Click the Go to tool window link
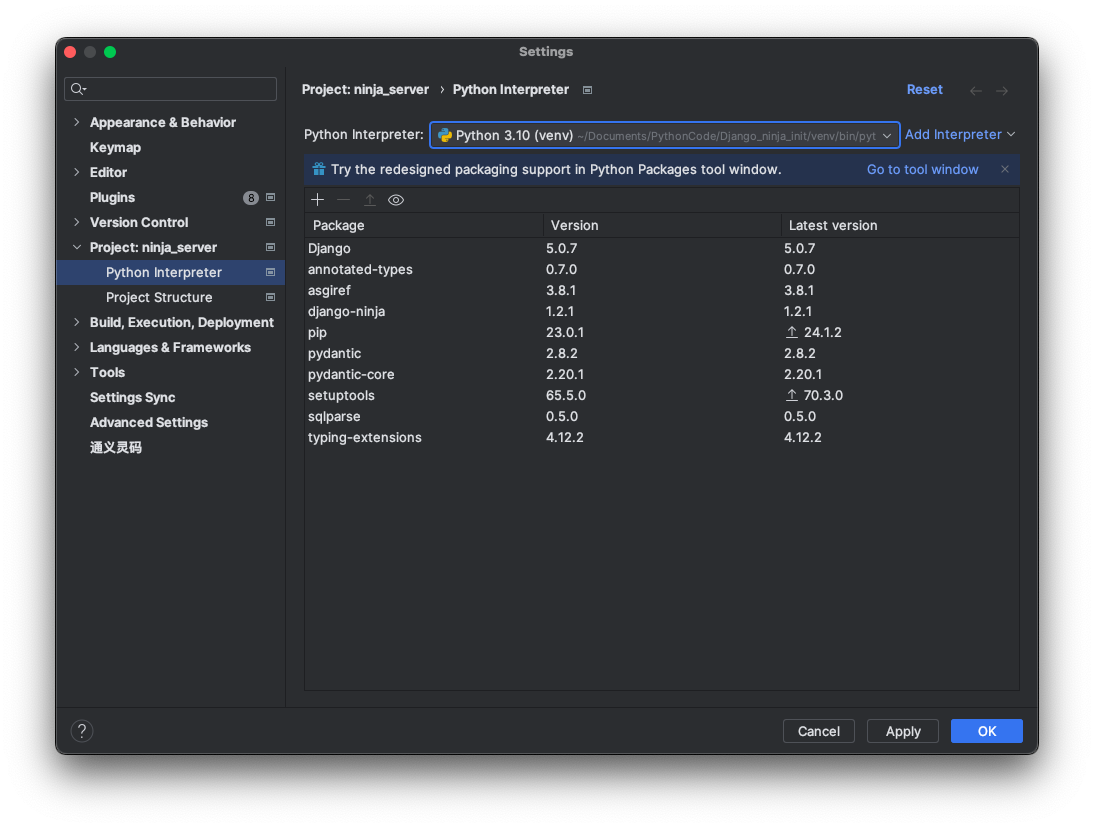1094x828 pixels. 922,169
